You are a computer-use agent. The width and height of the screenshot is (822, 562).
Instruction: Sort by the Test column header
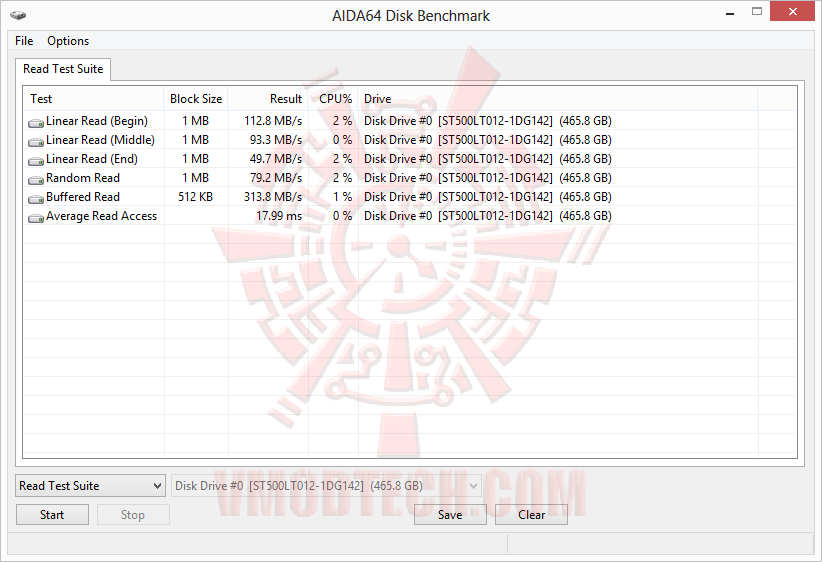[x=93, y=99]
